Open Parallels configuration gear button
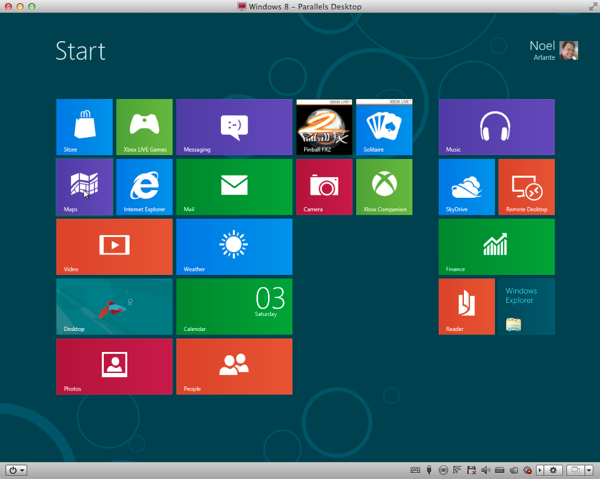The width and height of the screenshot is (600, 479). click(x=553, y=470)
